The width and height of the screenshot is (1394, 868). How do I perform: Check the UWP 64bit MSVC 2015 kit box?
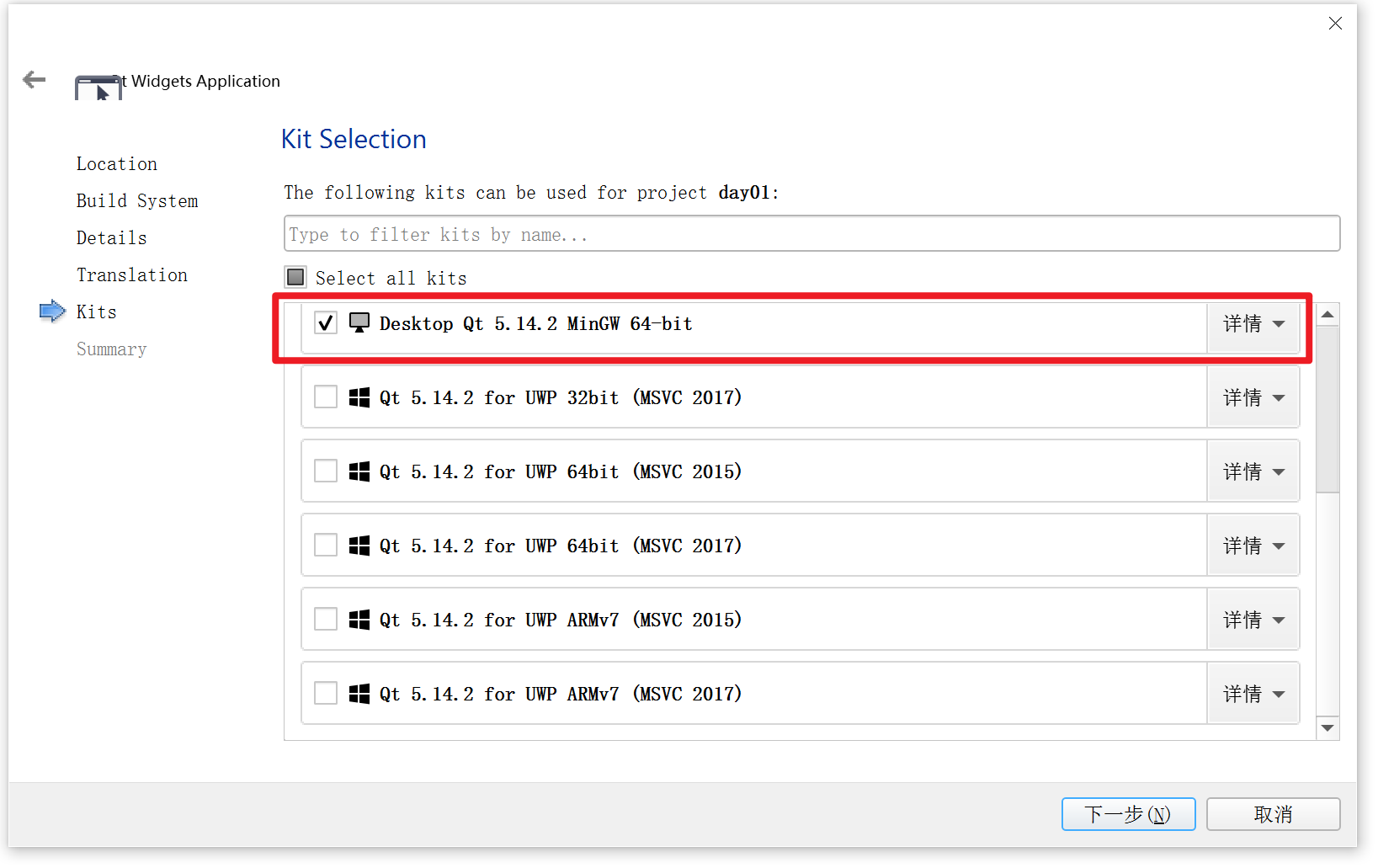tap(326, 471)
